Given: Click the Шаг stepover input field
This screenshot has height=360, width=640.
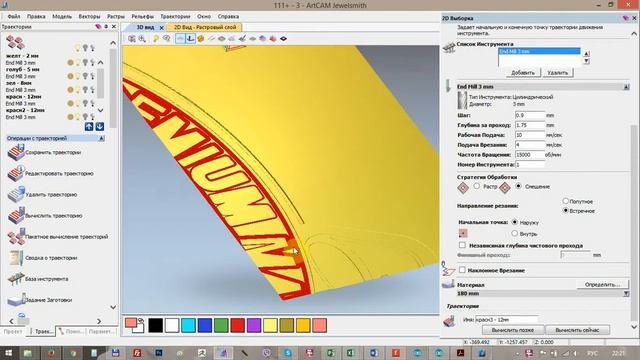Looking at the screenshot, I should coord(530,115).
